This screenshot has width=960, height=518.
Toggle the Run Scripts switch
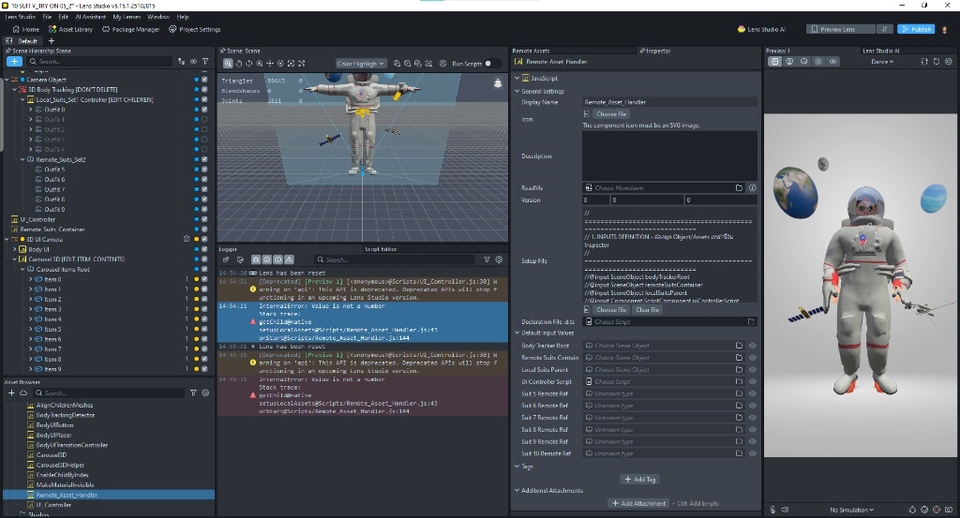pos(491,63)
